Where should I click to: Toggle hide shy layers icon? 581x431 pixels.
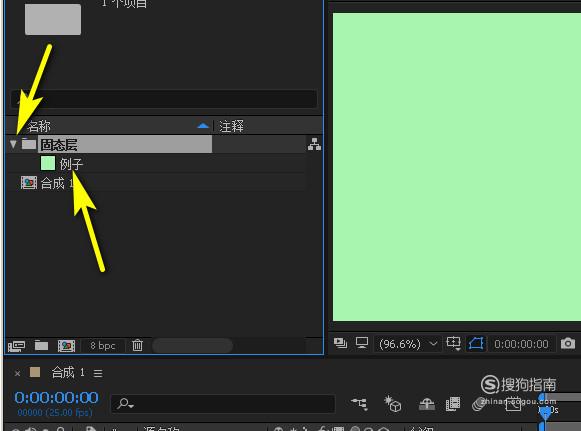click(x=426, y=404)
